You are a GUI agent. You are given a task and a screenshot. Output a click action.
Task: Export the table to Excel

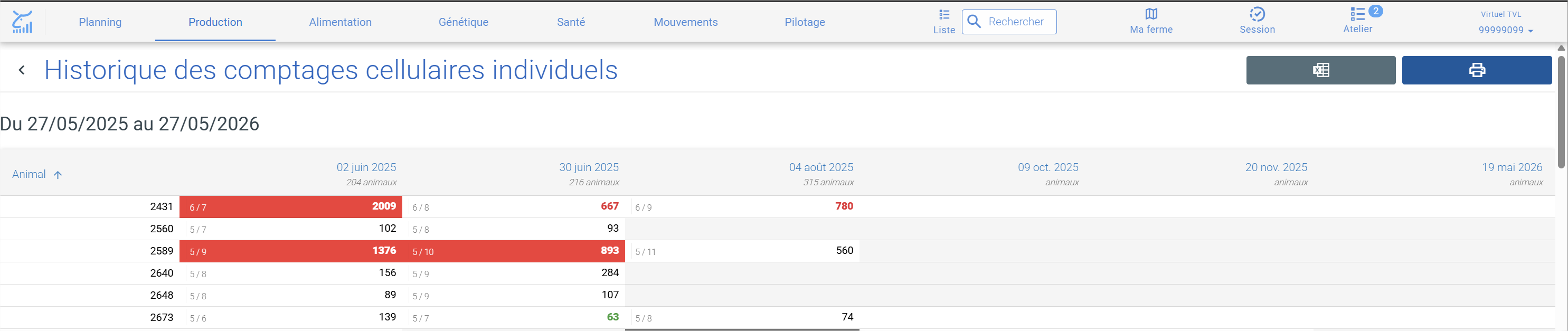[1320, 70]
